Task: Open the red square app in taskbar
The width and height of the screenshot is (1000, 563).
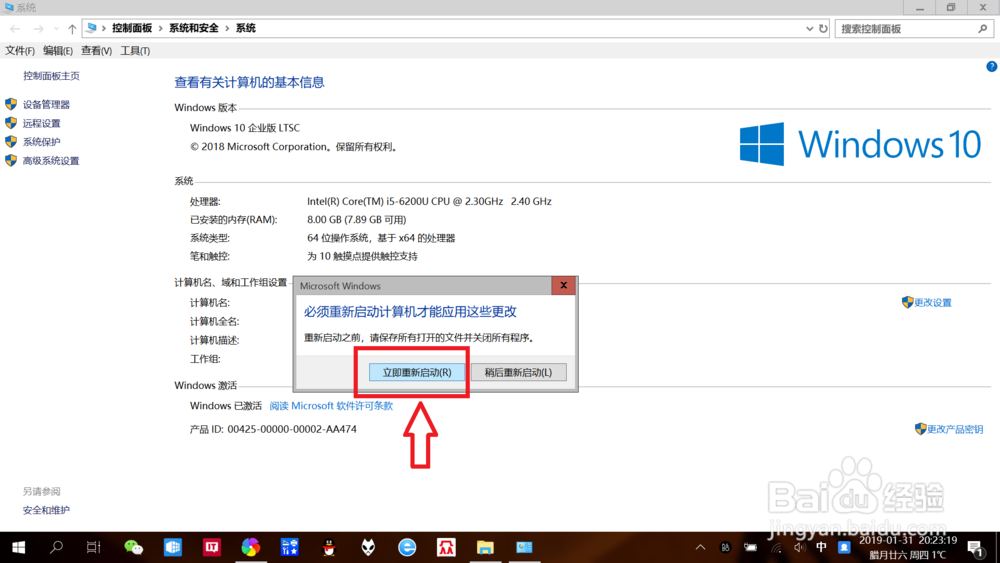Action: point(212,547)
